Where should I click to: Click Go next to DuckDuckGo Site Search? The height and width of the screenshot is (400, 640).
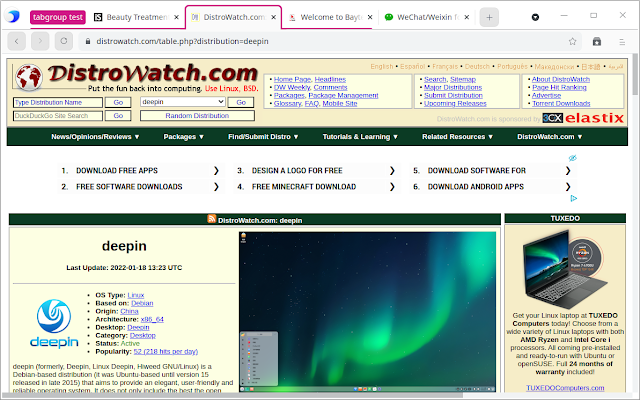click(x=118, y=116)
